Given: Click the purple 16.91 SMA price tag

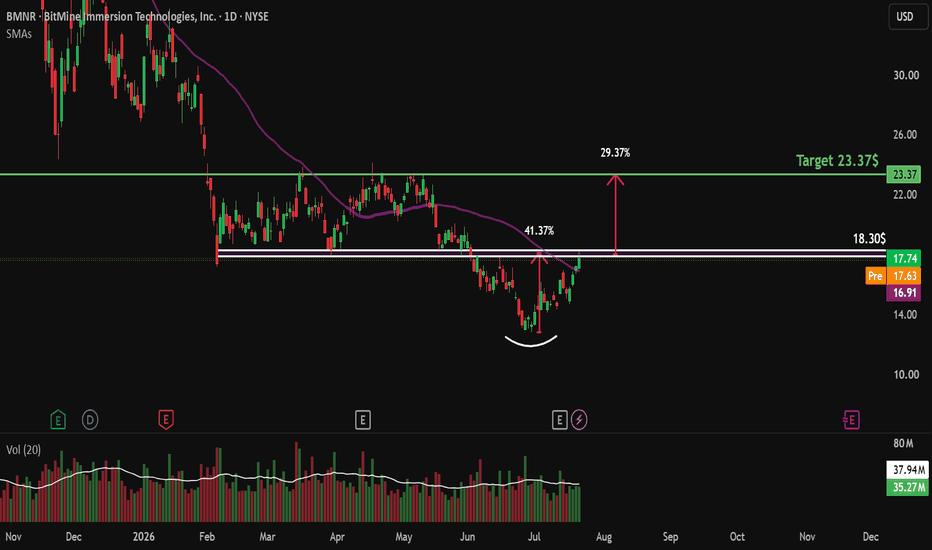Looking at the screenshot, I should (x=903, y=293).
